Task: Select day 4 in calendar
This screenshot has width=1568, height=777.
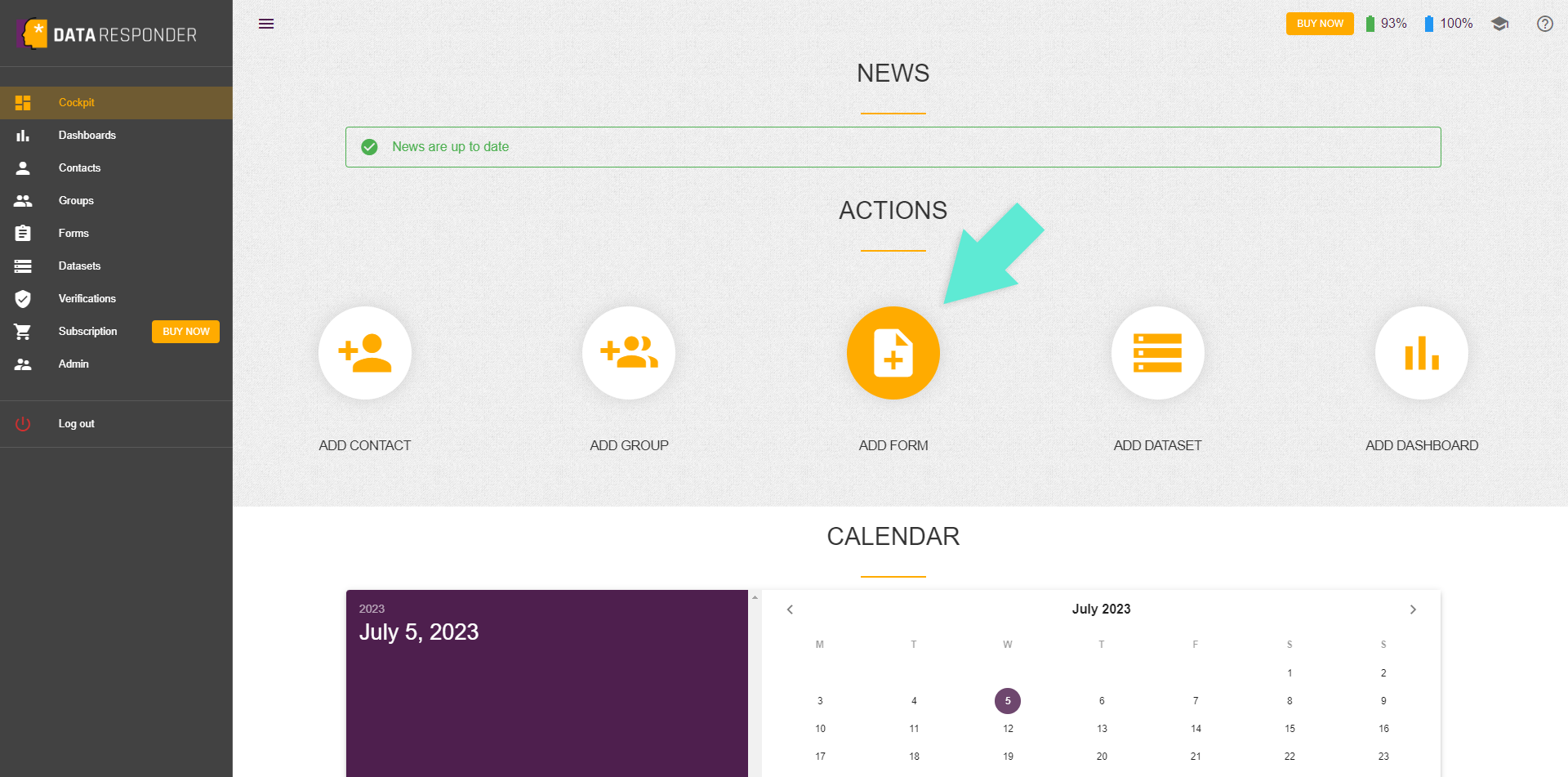Action: (x=914, y=701)
